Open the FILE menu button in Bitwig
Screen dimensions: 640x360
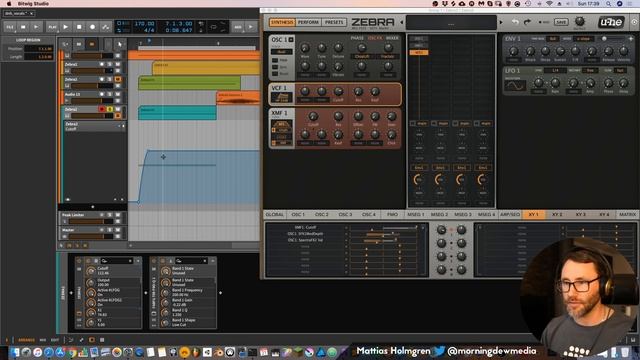point(10,27)
